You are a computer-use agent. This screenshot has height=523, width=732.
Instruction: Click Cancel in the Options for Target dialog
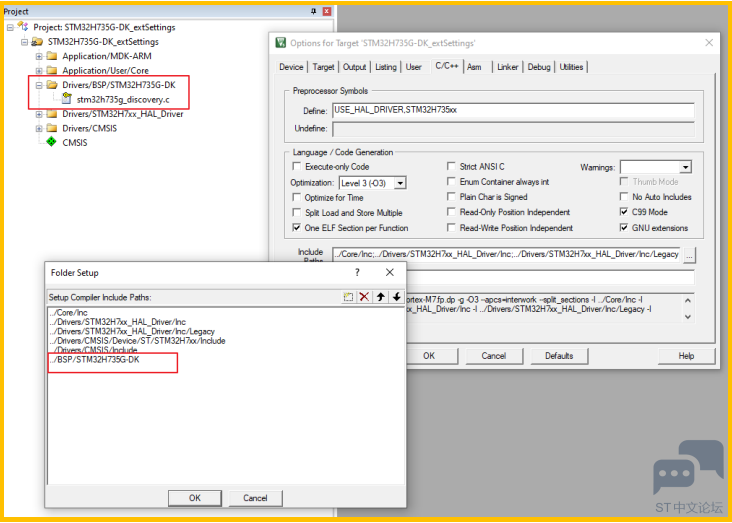tap(493, 356)
